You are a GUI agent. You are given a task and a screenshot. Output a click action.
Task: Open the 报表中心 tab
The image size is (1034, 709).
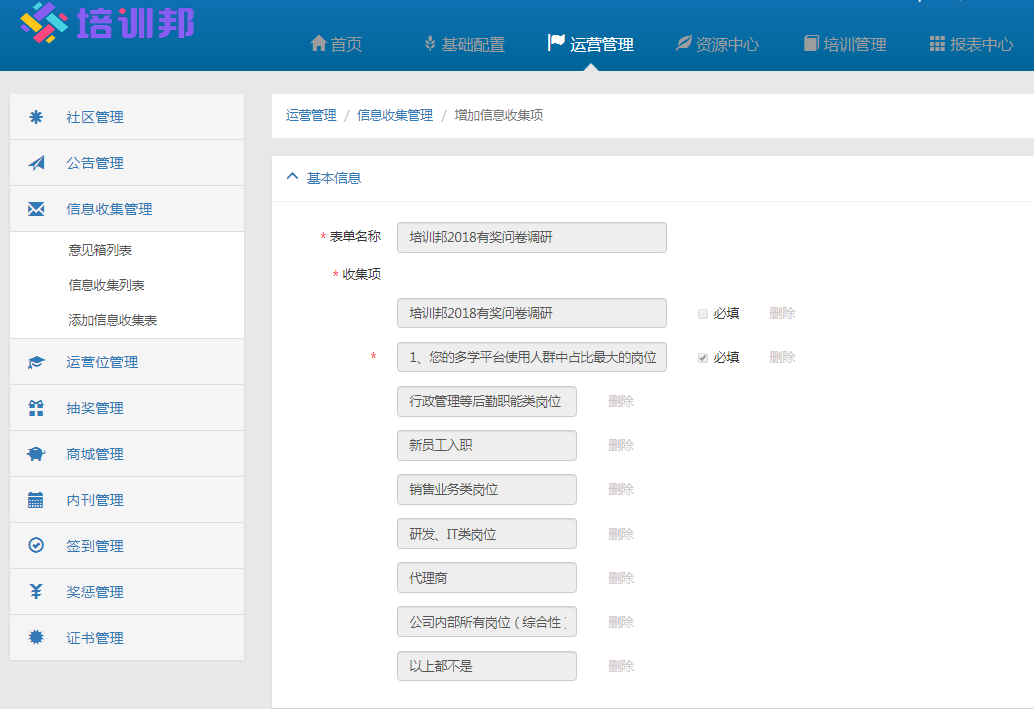pyautogui.click(x=971, y=44)
